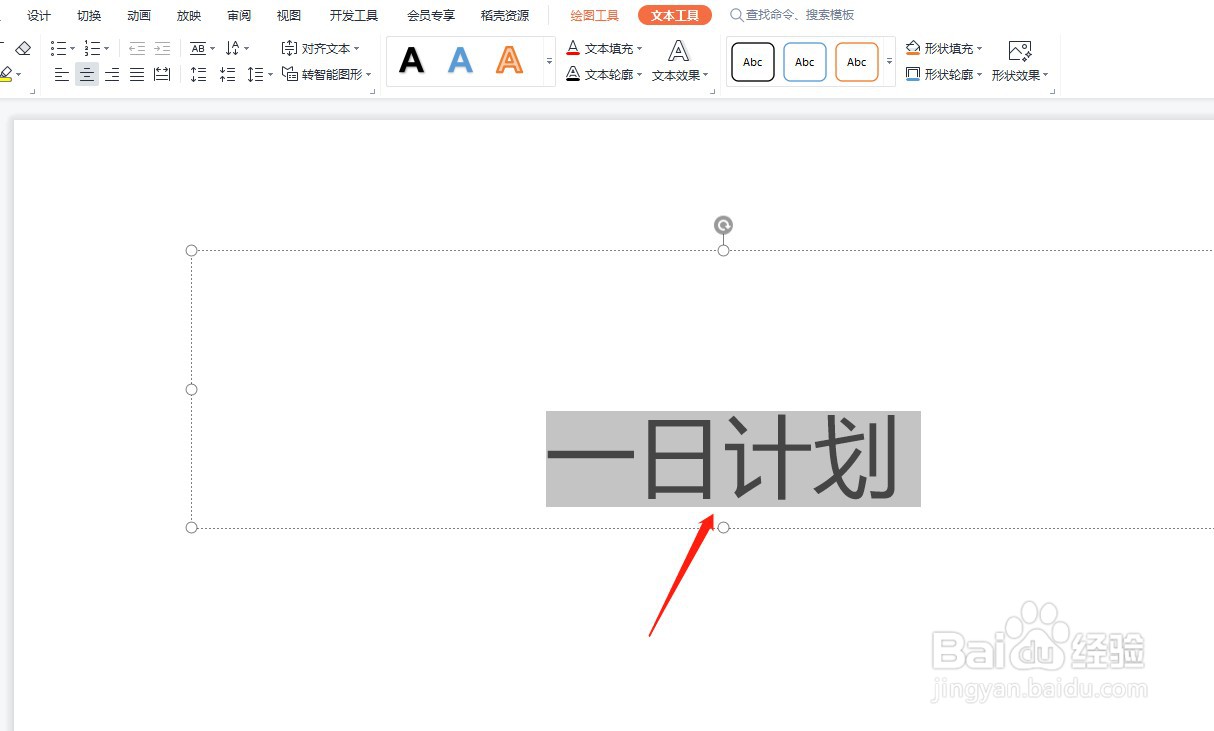1214x731 pixels.
Task: Click the red 文本填充 text fill icon
Action: tap(573, 48)
